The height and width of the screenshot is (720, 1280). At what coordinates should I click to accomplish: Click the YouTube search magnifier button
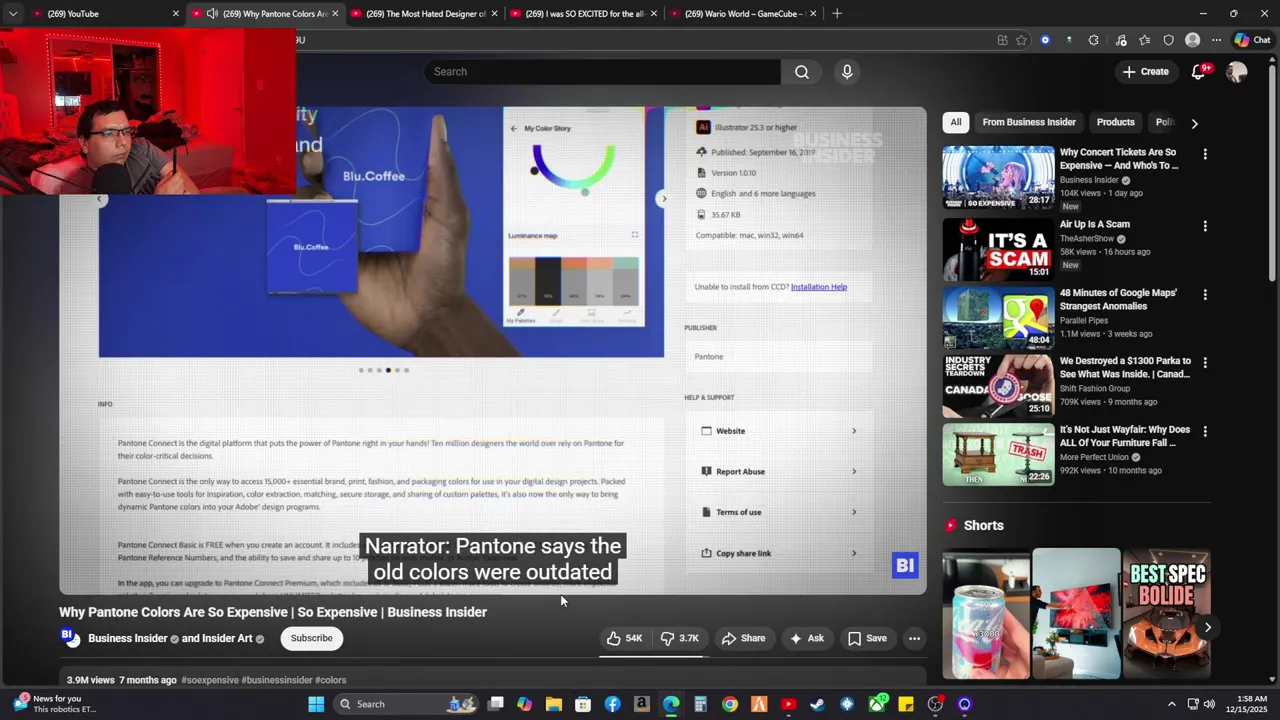pyautogui.click(x=801, y=72)
